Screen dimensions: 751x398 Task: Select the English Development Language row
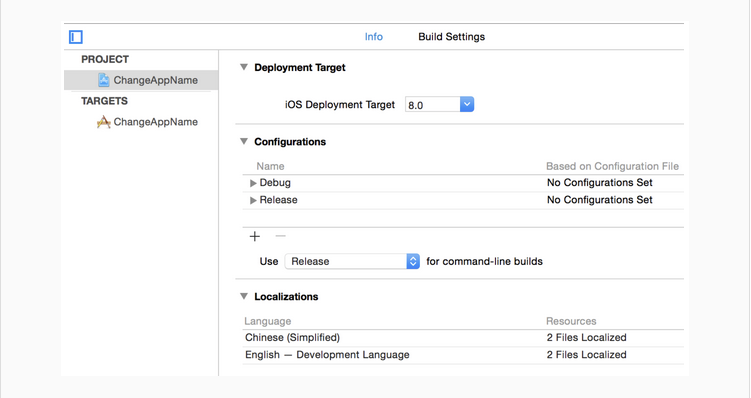[463, 355]
